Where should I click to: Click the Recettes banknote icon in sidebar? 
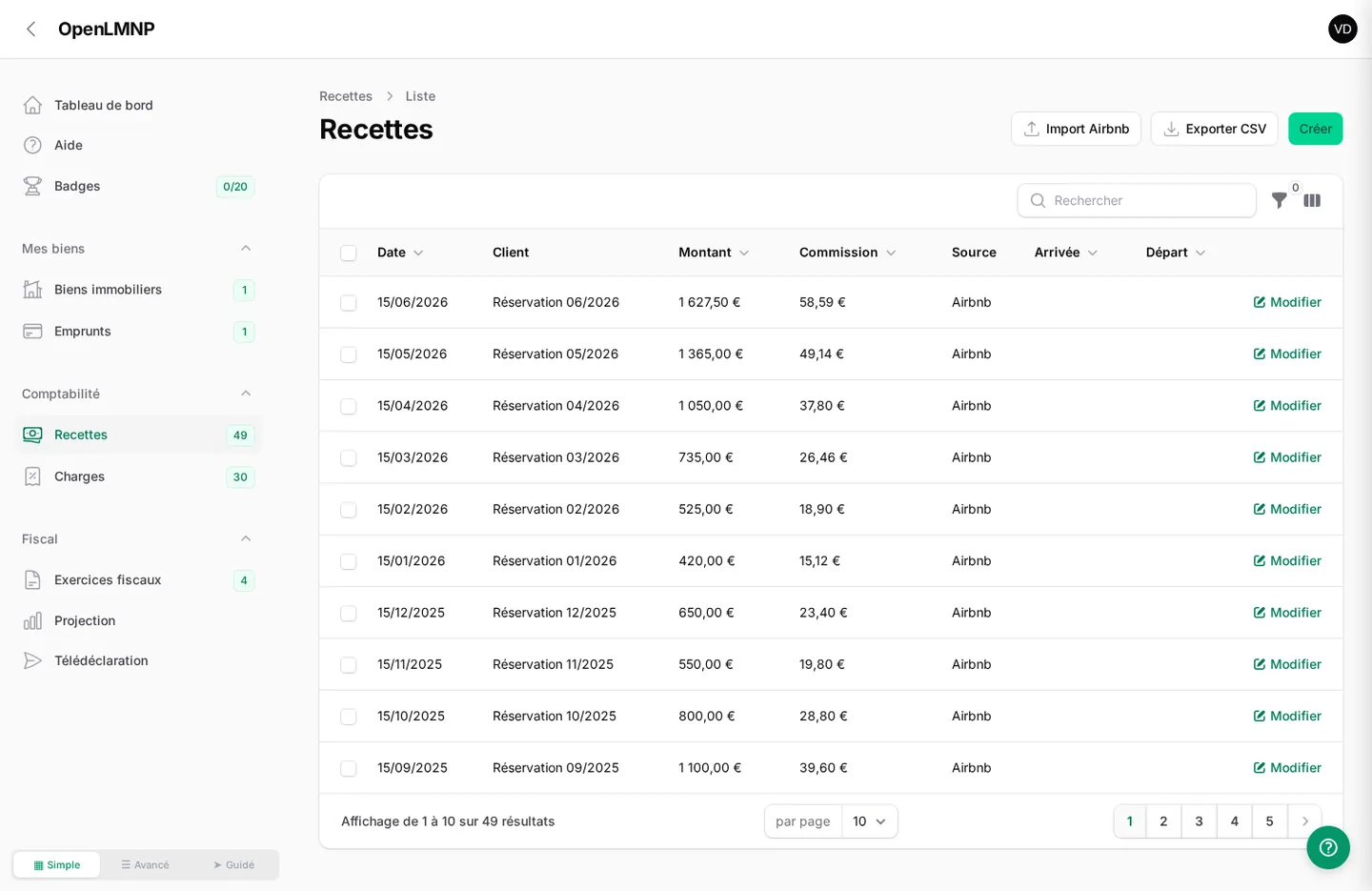[32, 435]
